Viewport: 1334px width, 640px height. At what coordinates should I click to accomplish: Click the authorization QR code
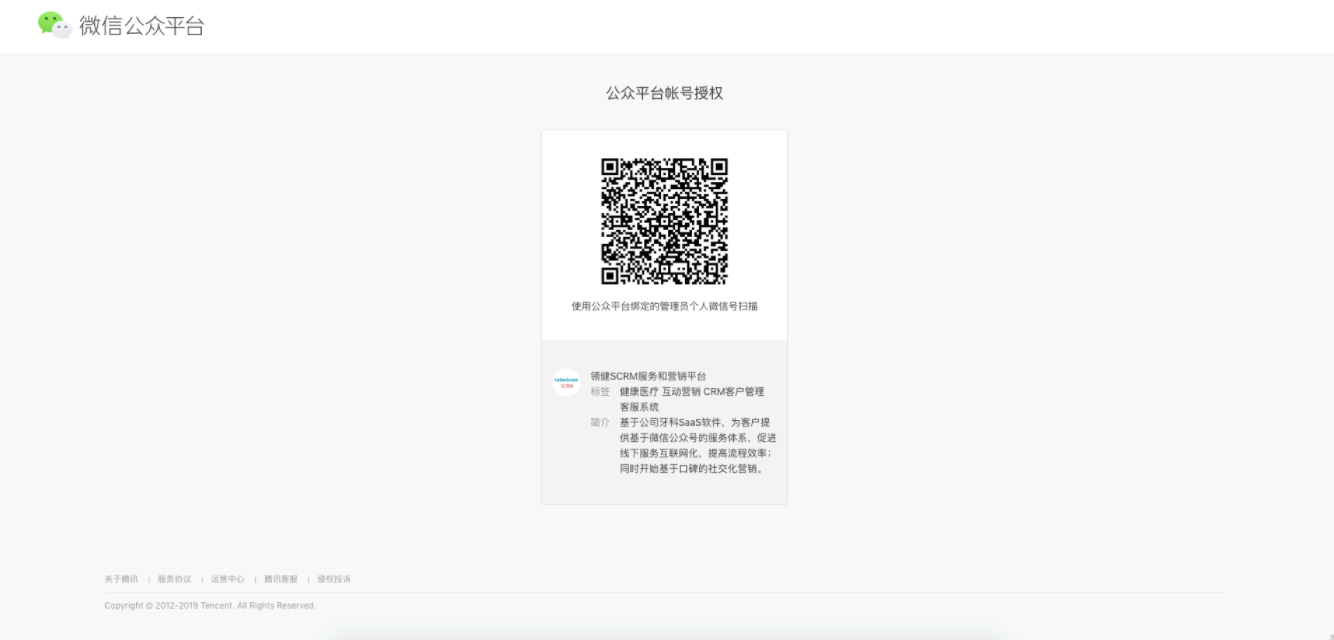point(664,221)
